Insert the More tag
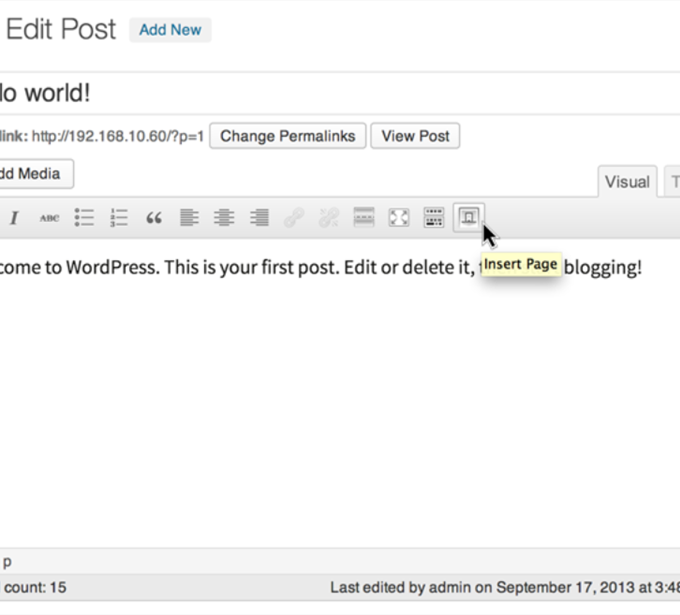Screen dimensions: 680x615 [x=364, y=218]
